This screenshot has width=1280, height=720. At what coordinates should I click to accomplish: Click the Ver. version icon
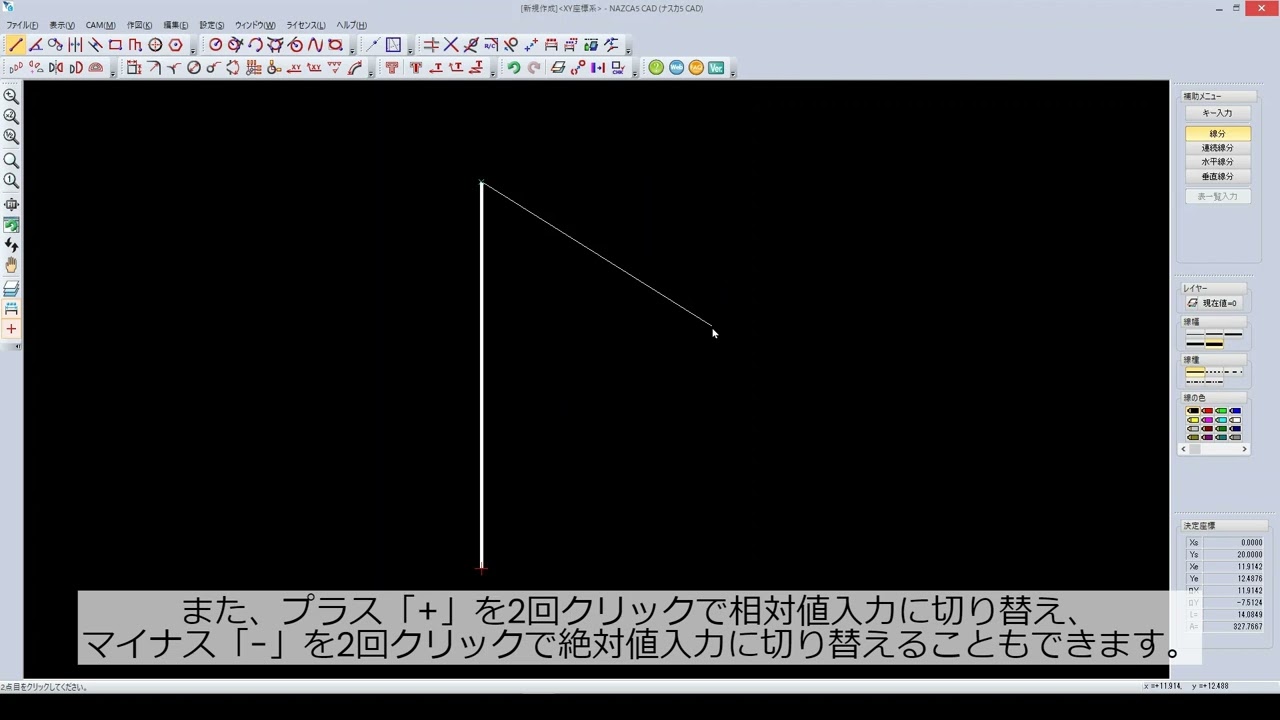(x=716, y=68)
